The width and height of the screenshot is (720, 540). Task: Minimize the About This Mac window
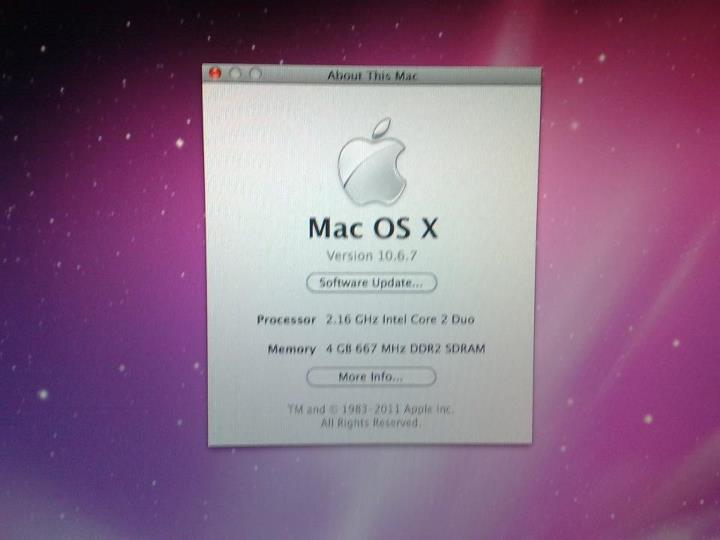point(236,74)
